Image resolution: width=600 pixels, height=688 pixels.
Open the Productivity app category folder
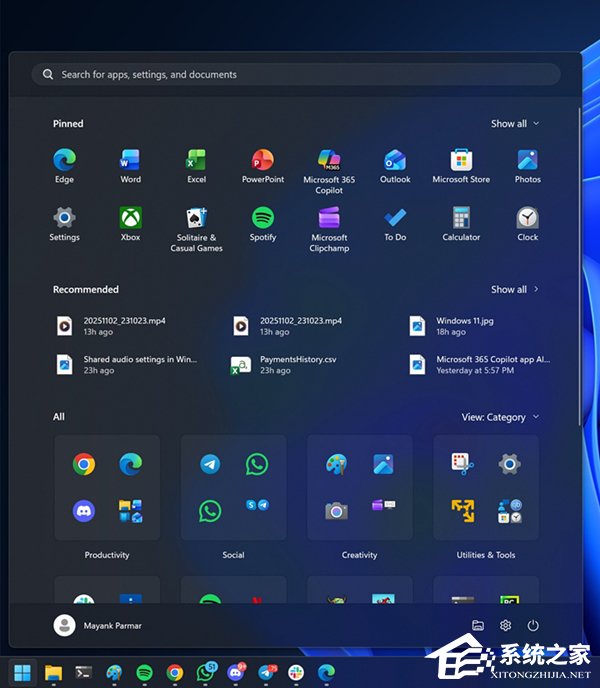click(107, 488)
